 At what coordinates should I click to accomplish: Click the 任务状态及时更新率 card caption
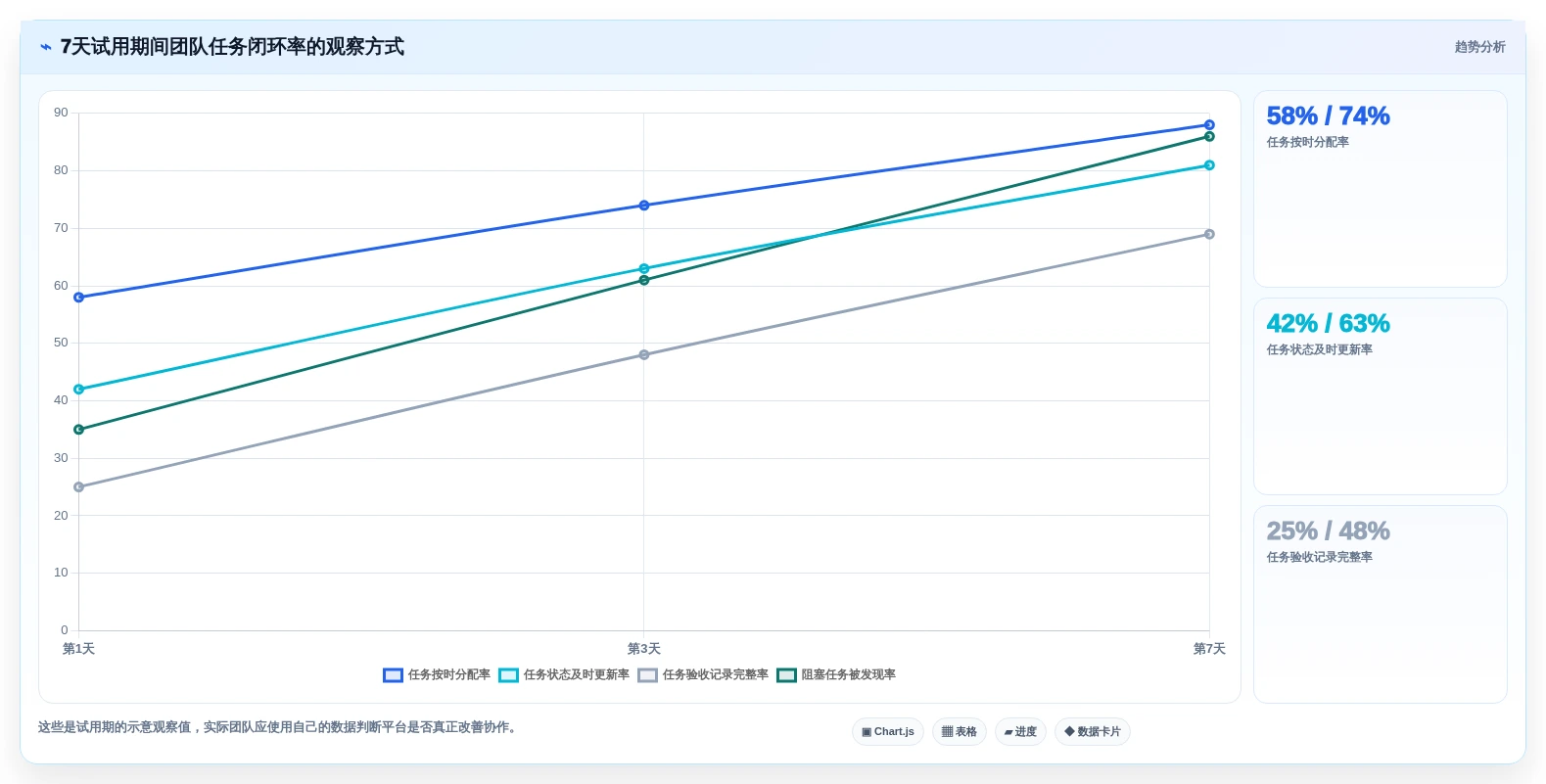(x=1319, y=350)
